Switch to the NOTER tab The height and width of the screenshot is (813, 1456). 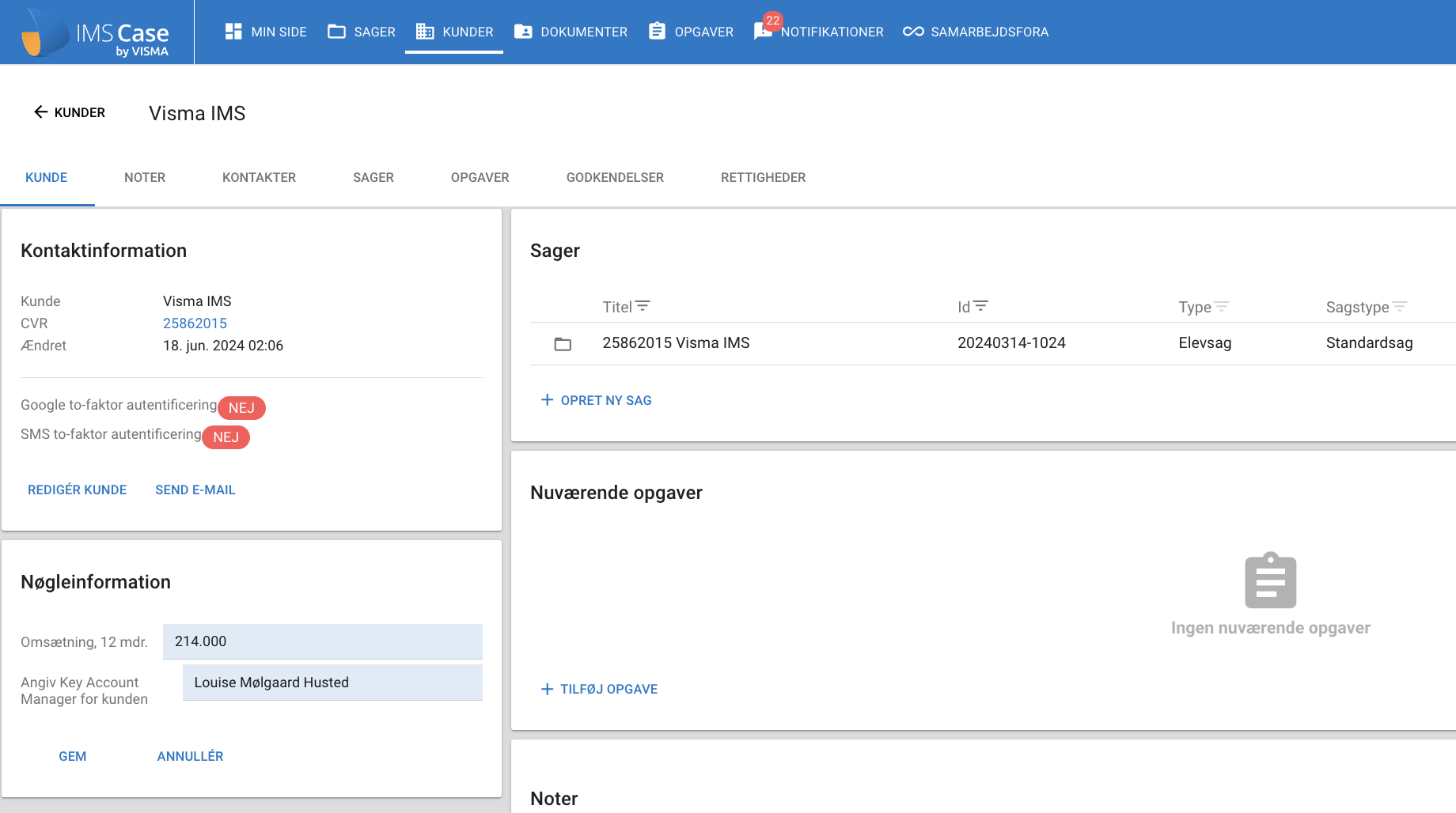pos(145,177)
